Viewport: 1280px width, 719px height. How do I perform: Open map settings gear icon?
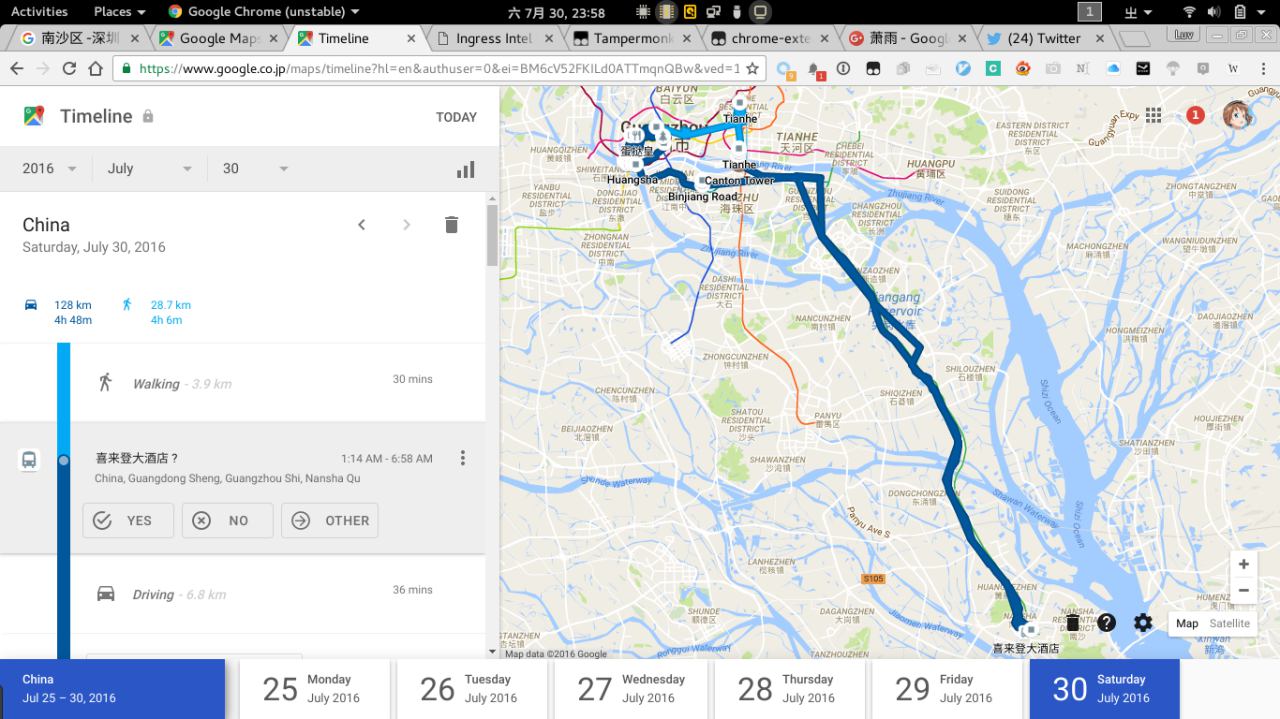tap(1143, 622)
